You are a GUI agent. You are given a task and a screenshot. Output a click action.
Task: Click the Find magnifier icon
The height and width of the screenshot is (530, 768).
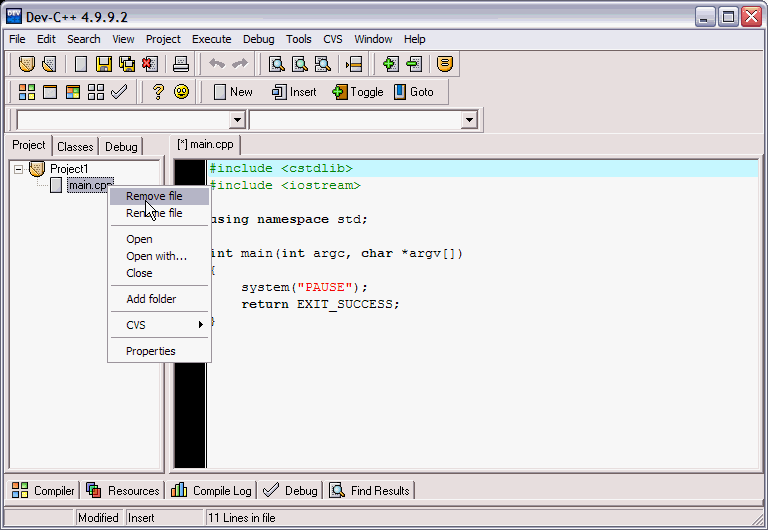[277, 64]
